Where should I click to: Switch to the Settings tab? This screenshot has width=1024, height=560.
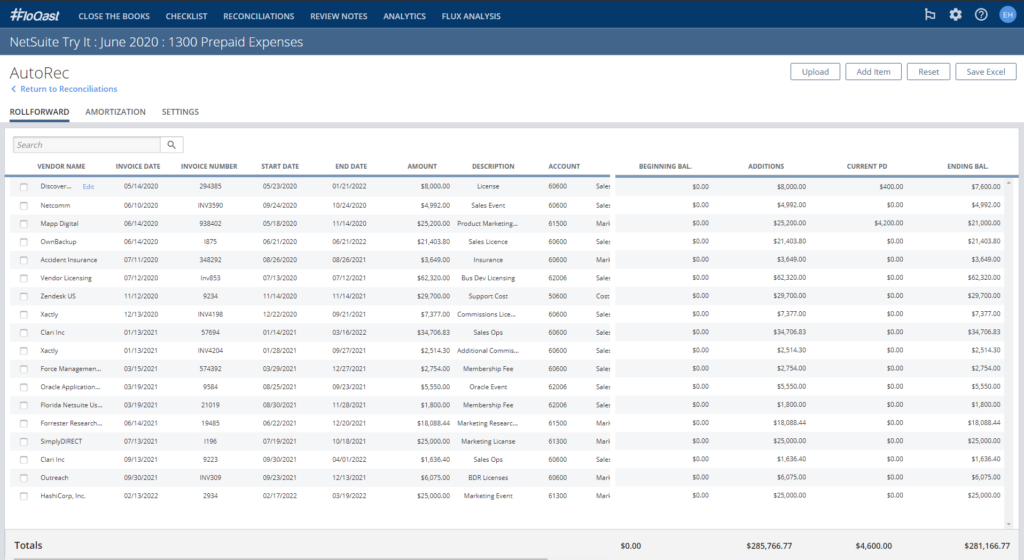(180, 112)
